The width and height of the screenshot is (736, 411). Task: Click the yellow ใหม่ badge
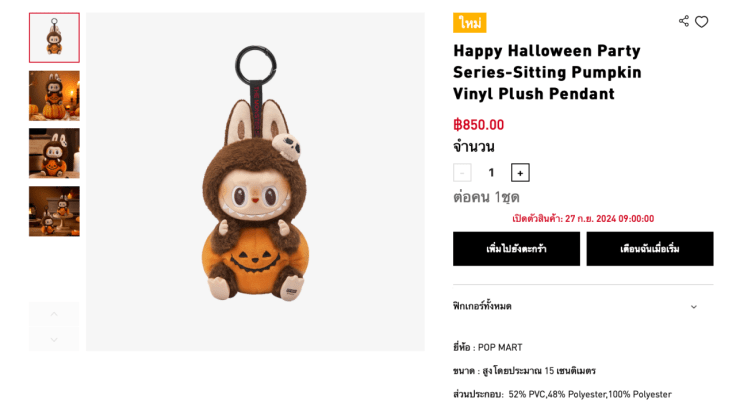pos(469,23)
